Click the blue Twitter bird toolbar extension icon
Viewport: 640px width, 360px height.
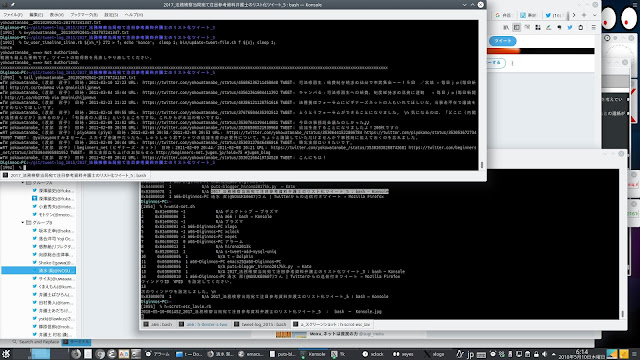click(570, 27)
